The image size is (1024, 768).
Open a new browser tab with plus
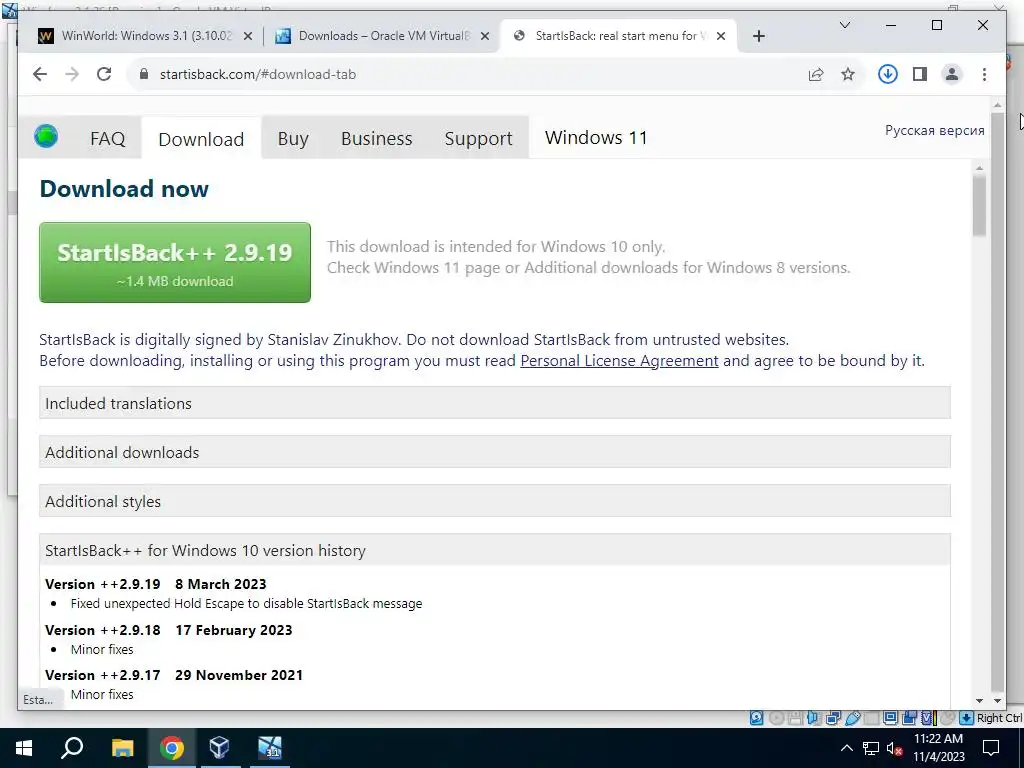tap(758, 36)
